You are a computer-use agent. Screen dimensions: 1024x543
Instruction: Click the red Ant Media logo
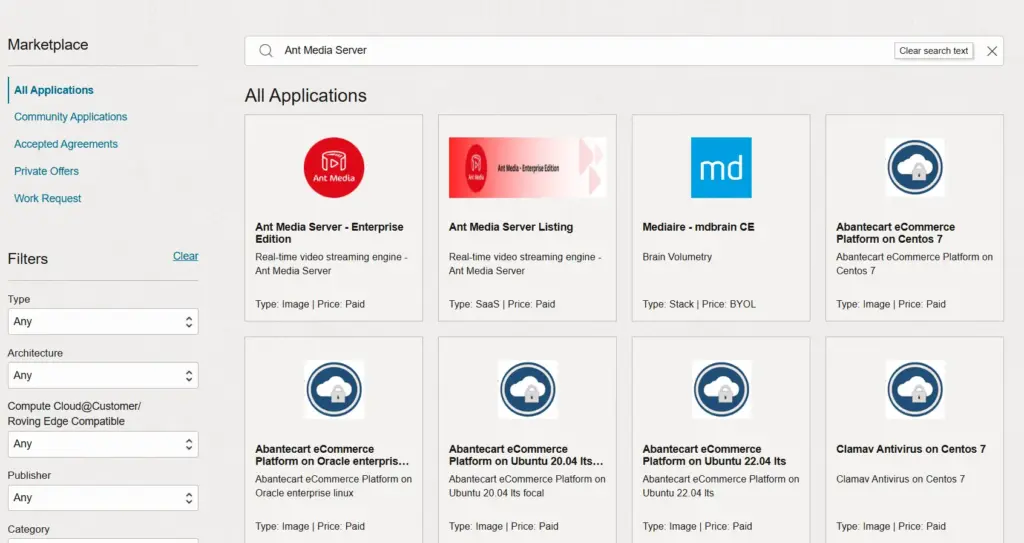pyautogui.click(x=334, y=167)
